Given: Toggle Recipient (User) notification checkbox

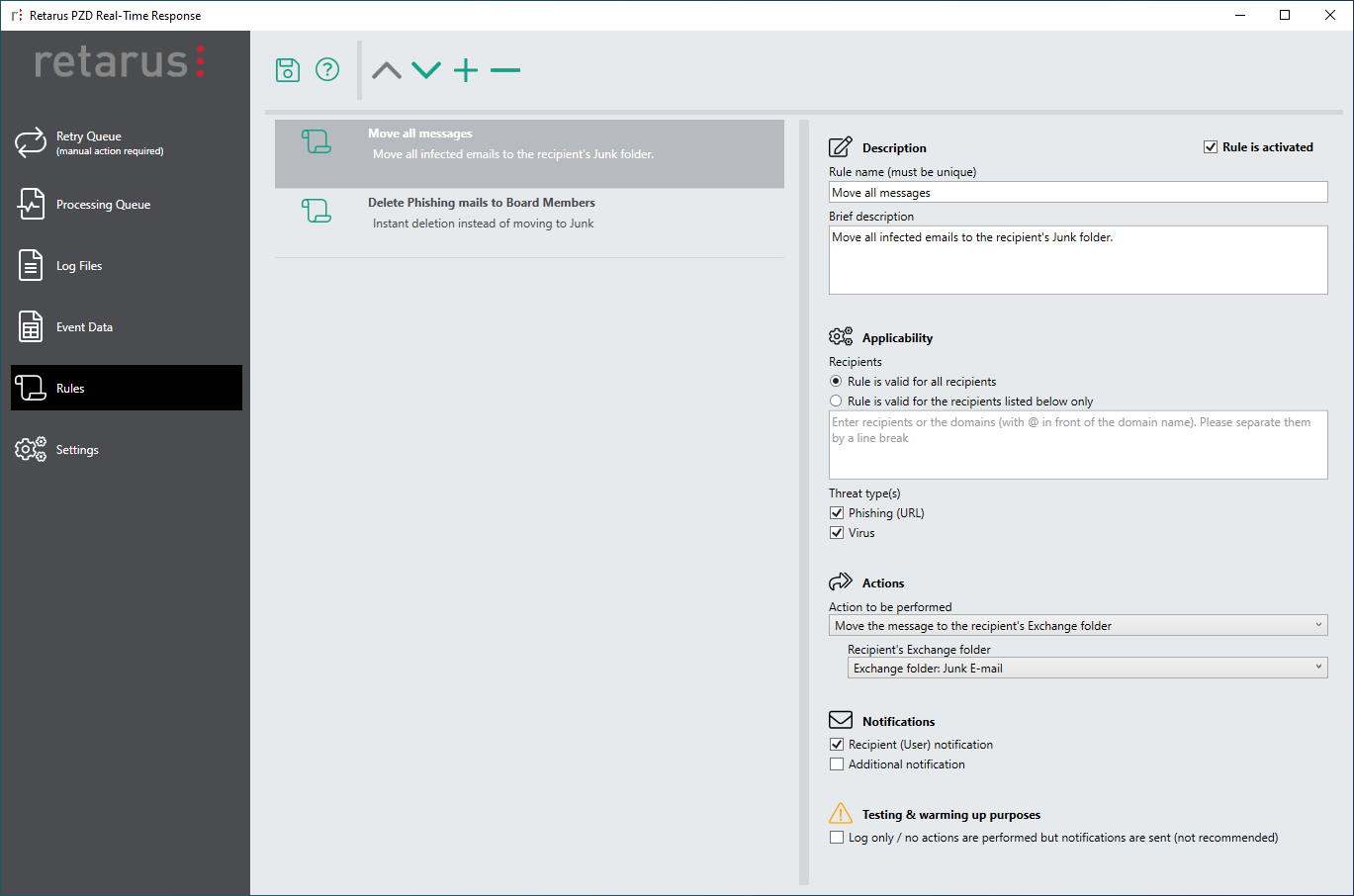Looking at the screenshot, I should pos(837,744).
